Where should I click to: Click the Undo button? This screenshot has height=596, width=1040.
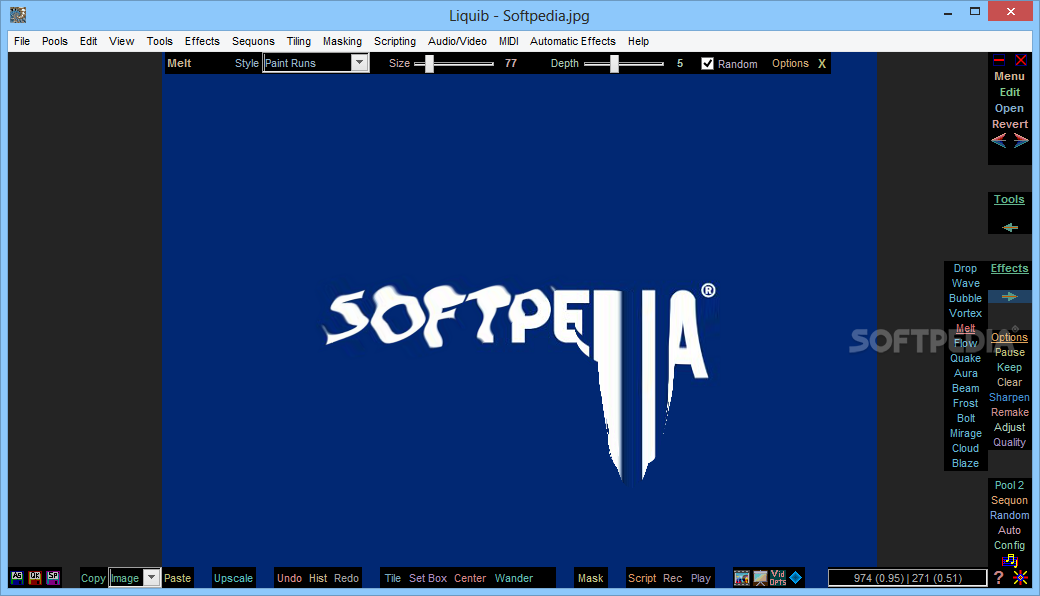[x=289, y=578]
